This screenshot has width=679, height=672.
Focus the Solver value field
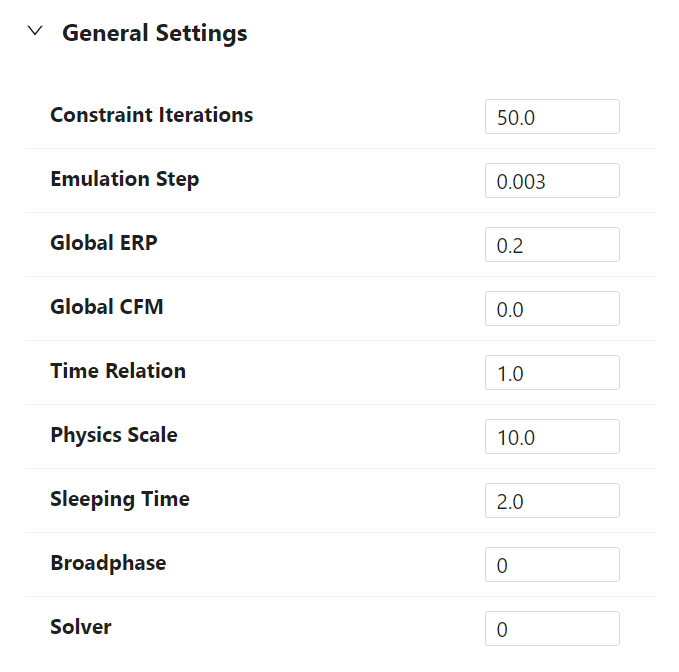point(552,629)
